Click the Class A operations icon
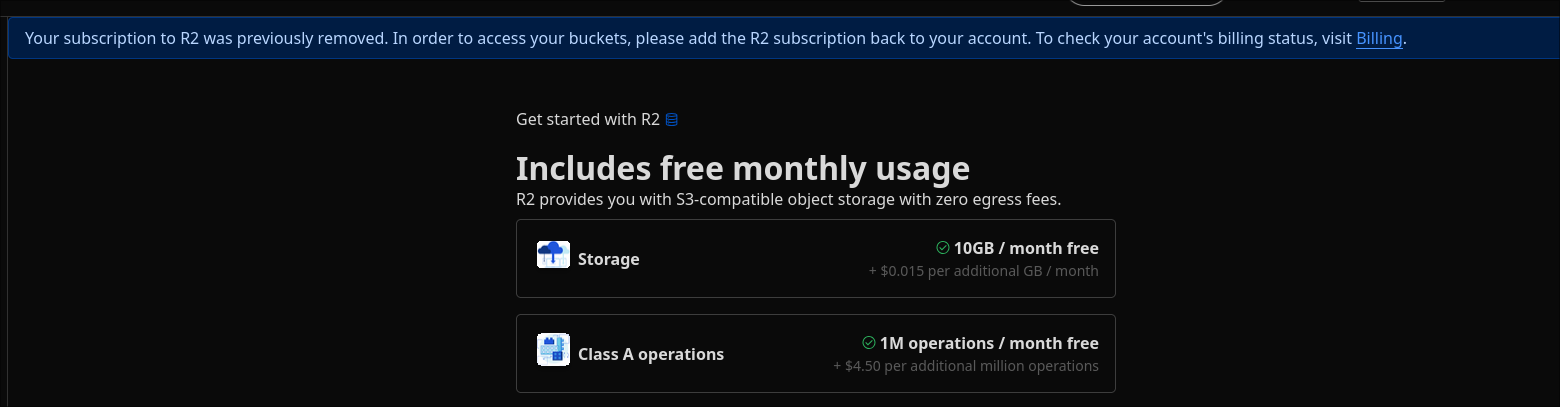 (553, 349)
